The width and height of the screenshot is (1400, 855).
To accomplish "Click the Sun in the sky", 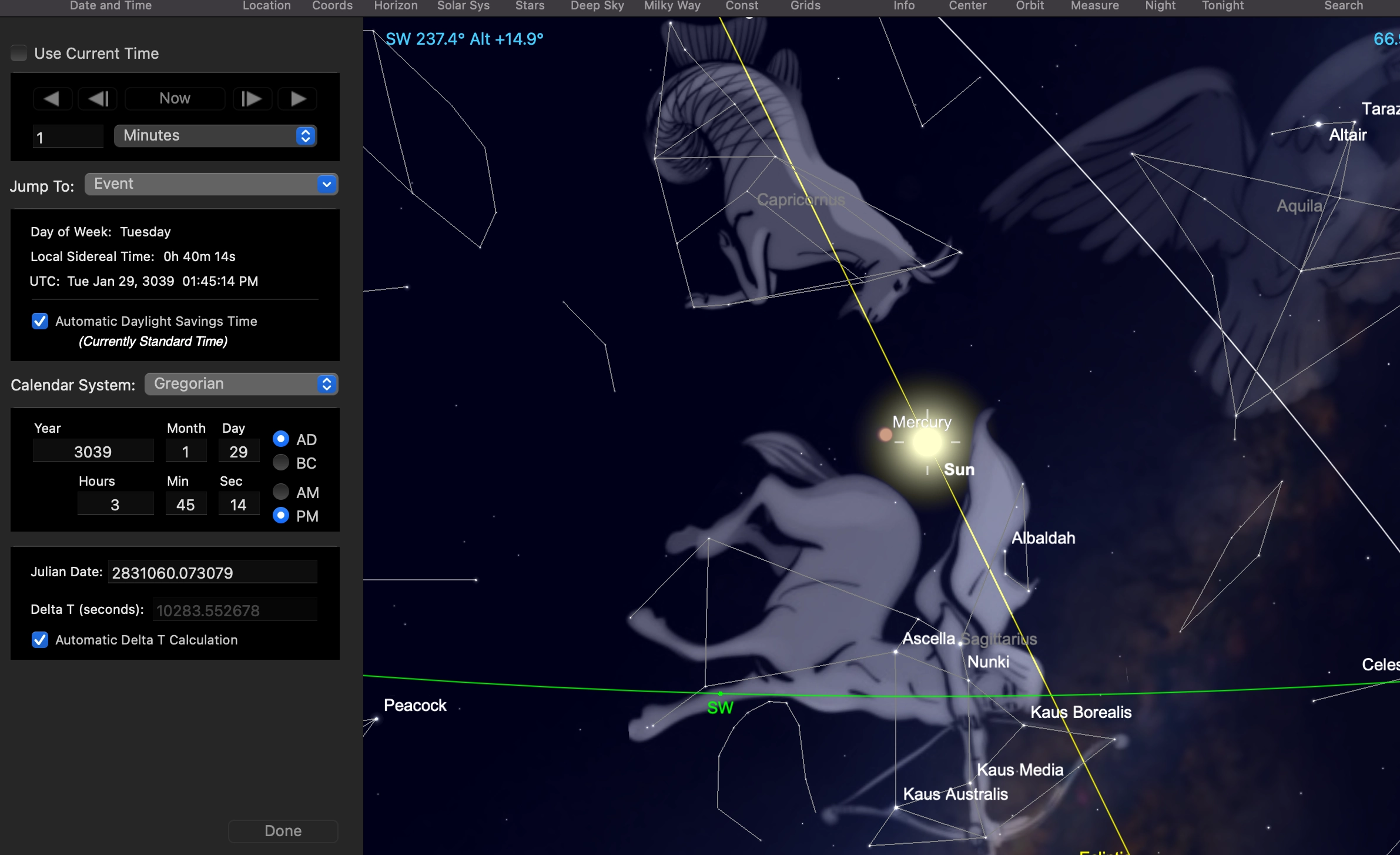I will pyautogui.click(x=927, y=442).
